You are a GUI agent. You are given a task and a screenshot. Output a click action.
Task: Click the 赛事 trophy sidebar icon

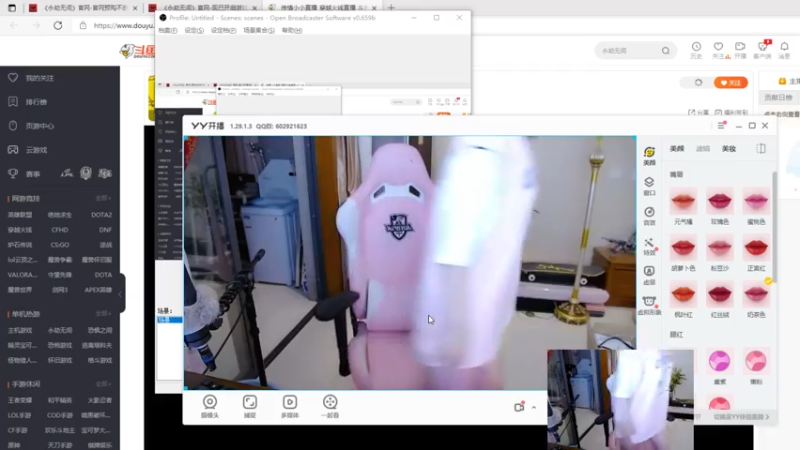13,173
